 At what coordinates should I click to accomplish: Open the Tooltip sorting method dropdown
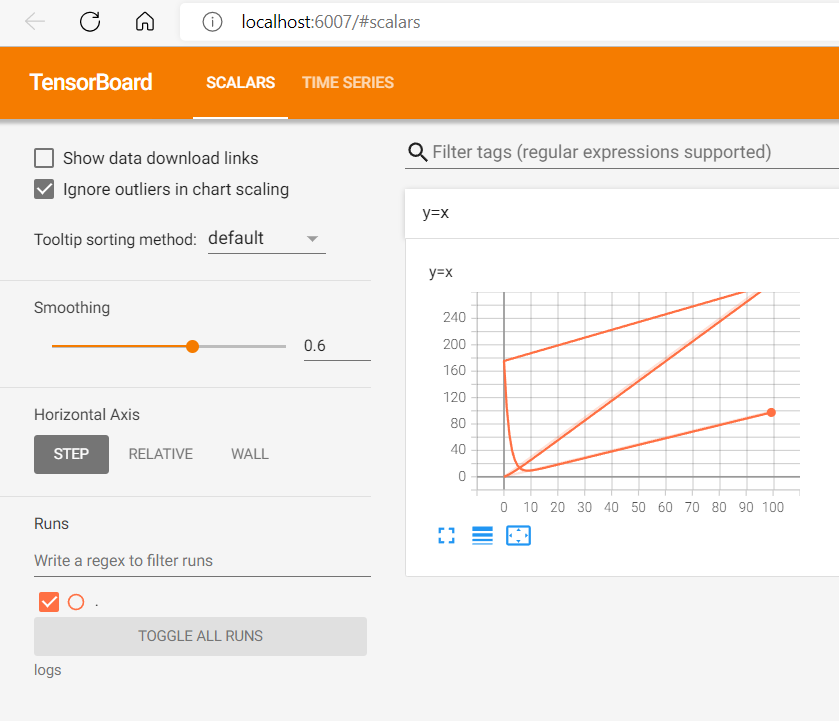266,237
